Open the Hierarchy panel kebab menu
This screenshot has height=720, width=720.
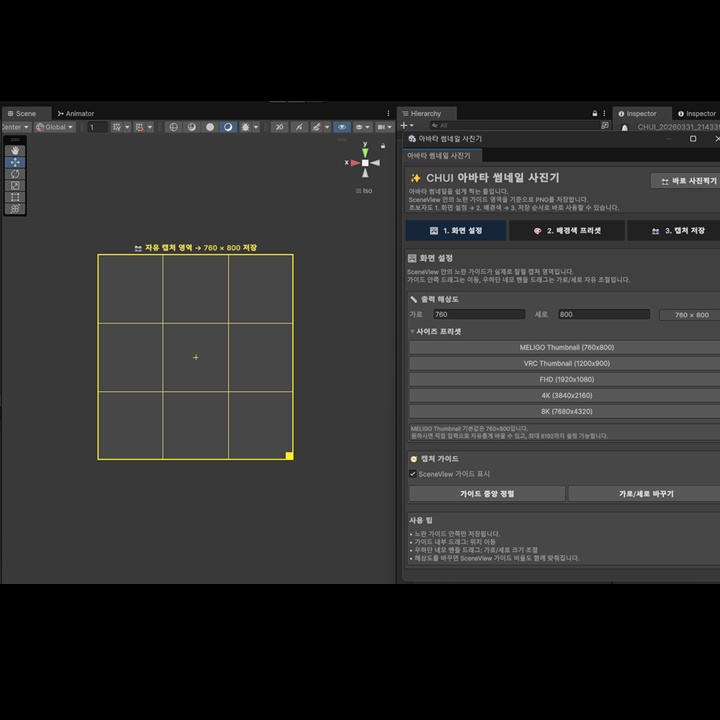[604, 113]
